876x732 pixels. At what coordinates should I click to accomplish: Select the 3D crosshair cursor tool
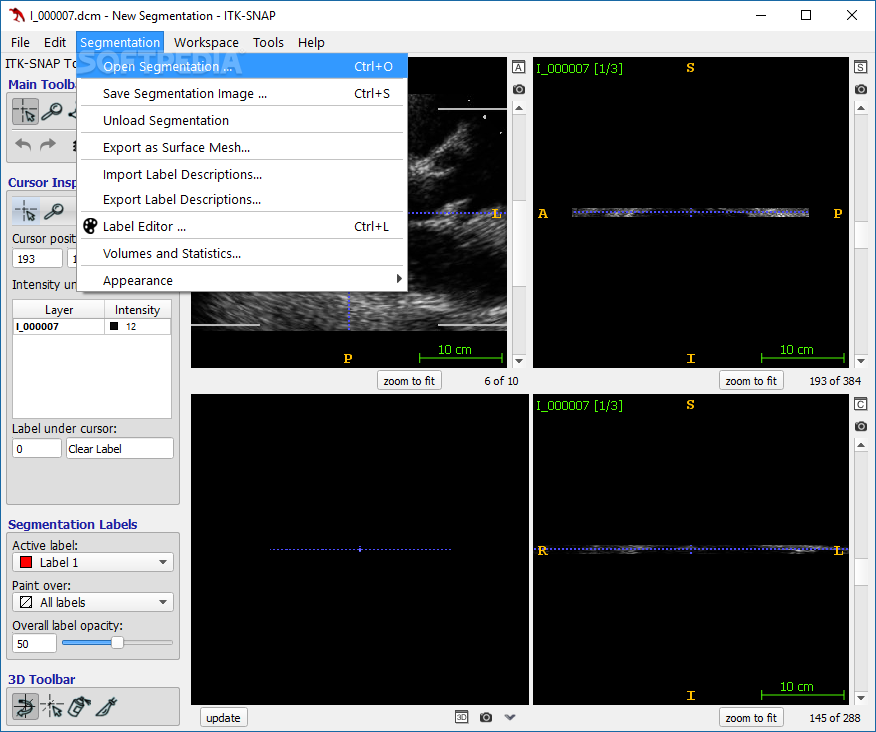coord(52,706)
